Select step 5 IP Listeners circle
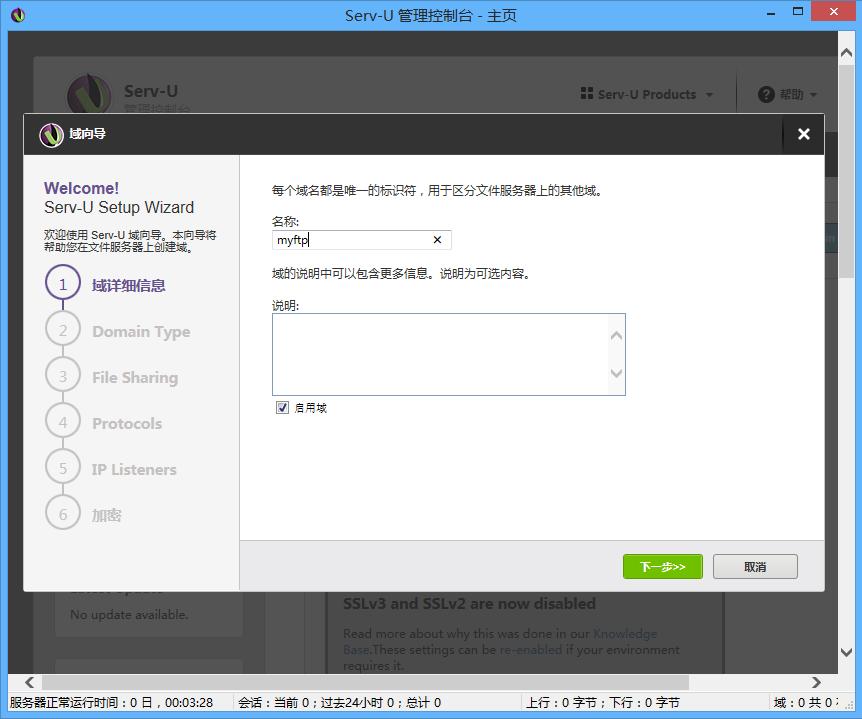 (63, 468)
